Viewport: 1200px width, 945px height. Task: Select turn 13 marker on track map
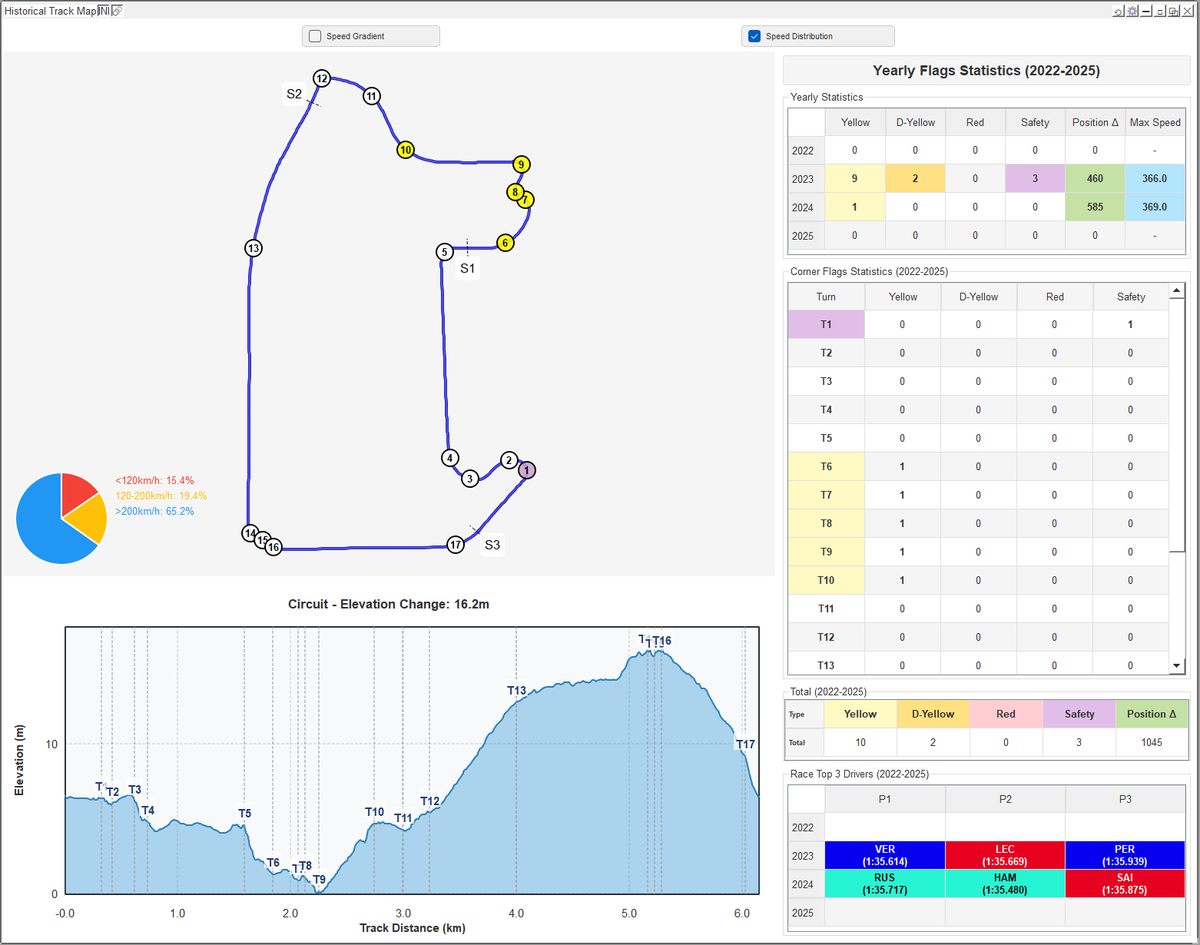(253, 248)
